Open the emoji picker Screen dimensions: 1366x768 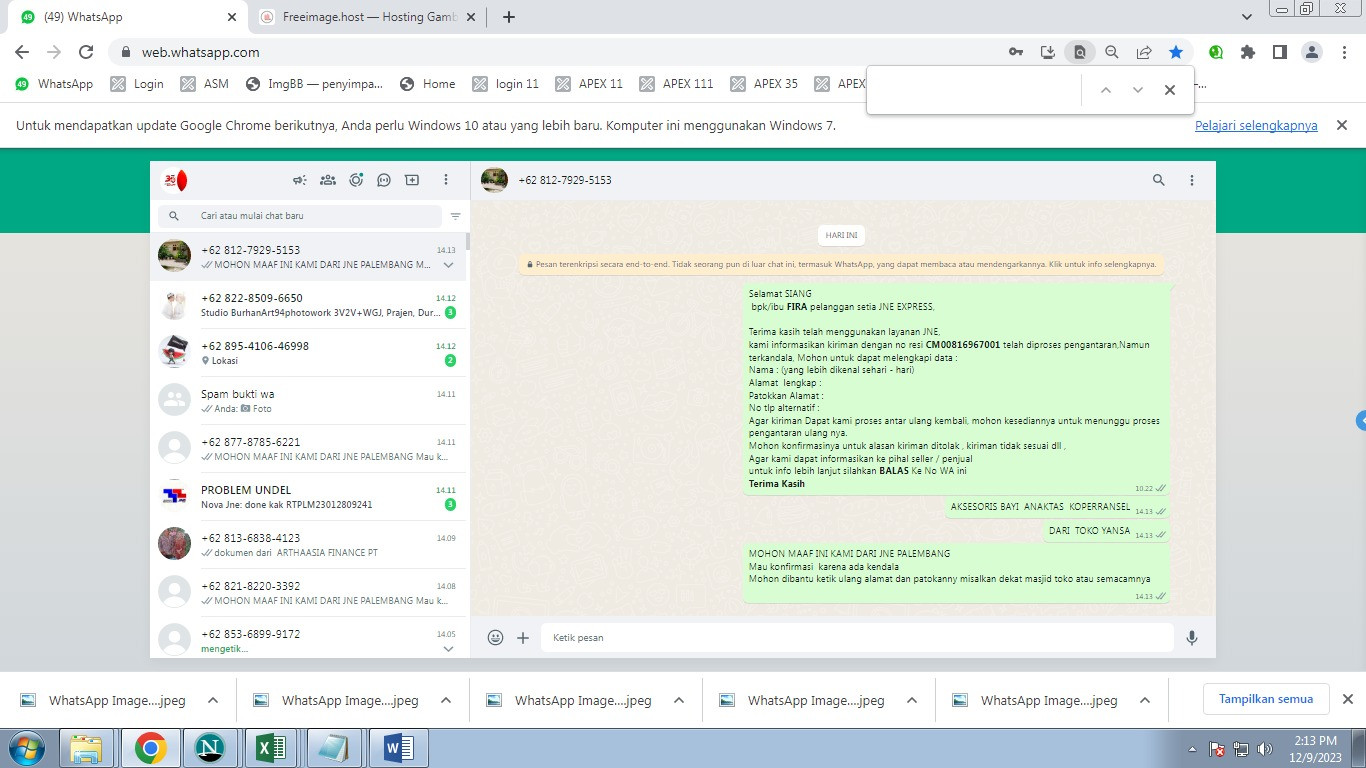click(x=495, y=637)
